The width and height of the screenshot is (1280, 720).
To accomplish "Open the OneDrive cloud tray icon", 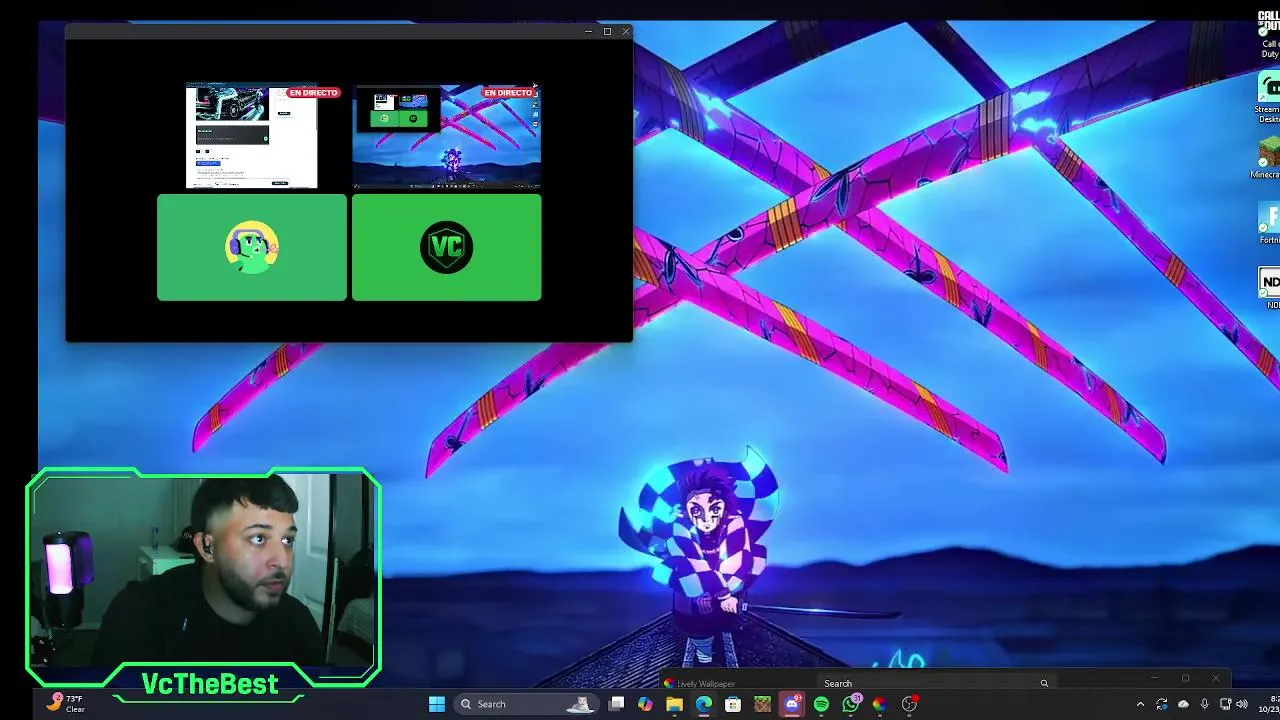I will [1183, 704].
